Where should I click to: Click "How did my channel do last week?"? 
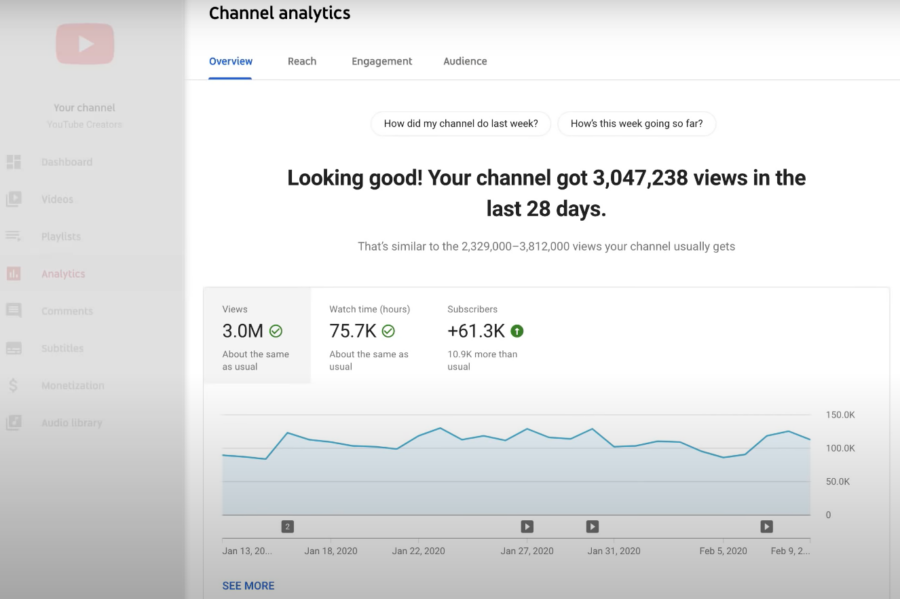461,124
